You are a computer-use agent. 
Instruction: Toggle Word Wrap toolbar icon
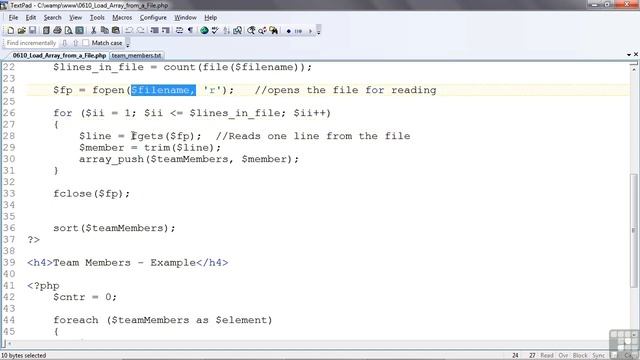[x=179, y=31]
